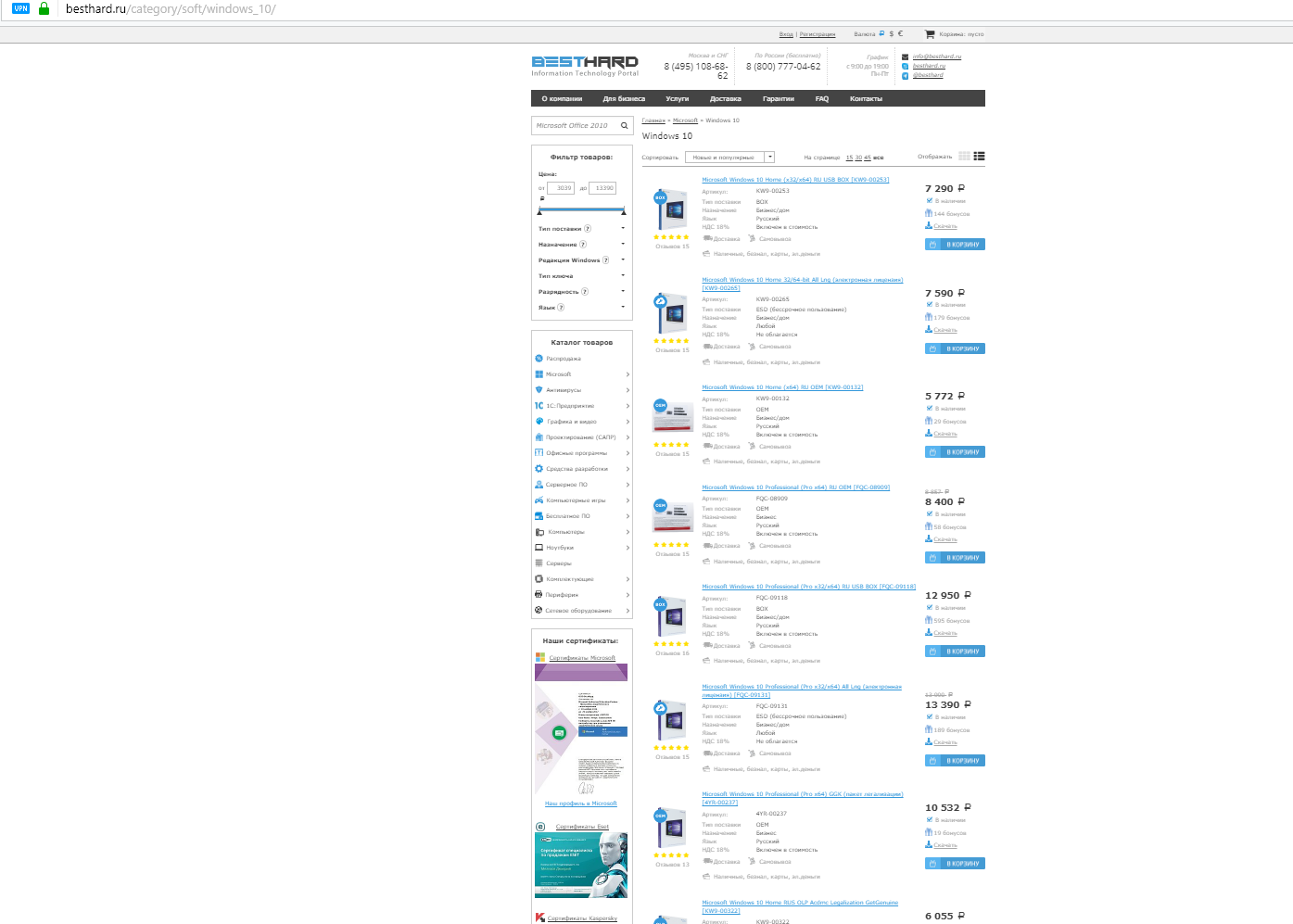The height and width of the screenshot is (924, 1293).
Task: Open the FAQ menu item
Action: [x=822, y=99]
